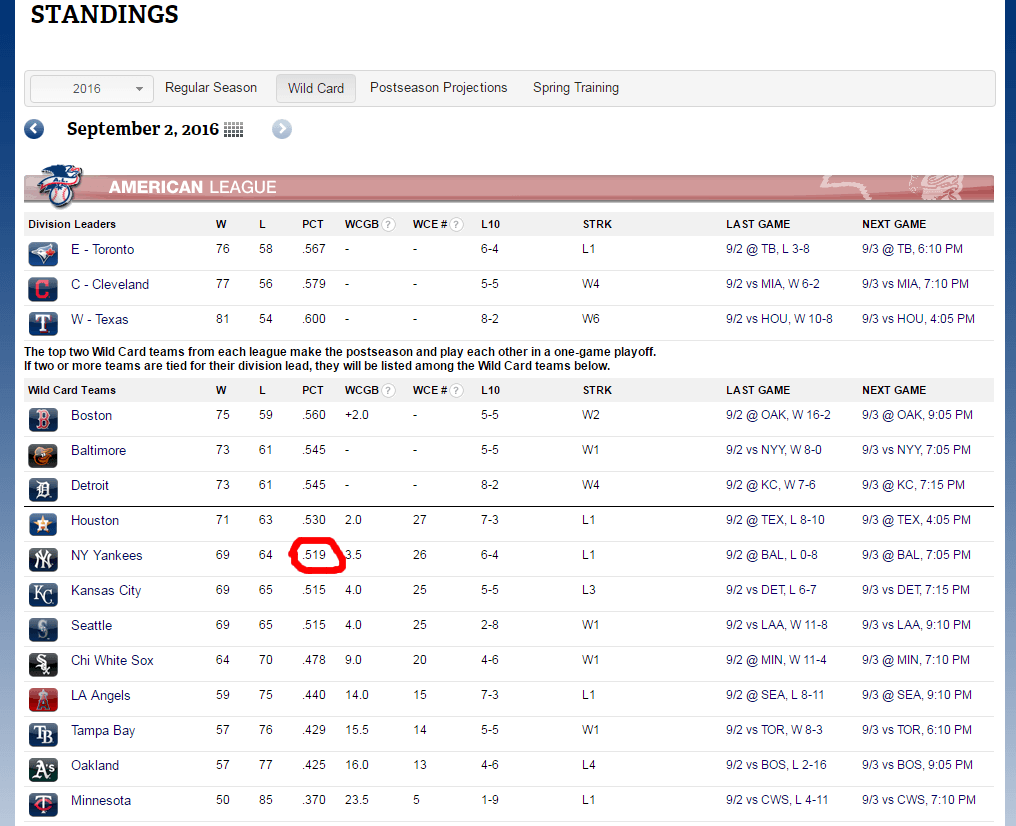Click the Houston Astros logo icon
This screenshot has width=1016, height=826.
[x=43, y=525]
